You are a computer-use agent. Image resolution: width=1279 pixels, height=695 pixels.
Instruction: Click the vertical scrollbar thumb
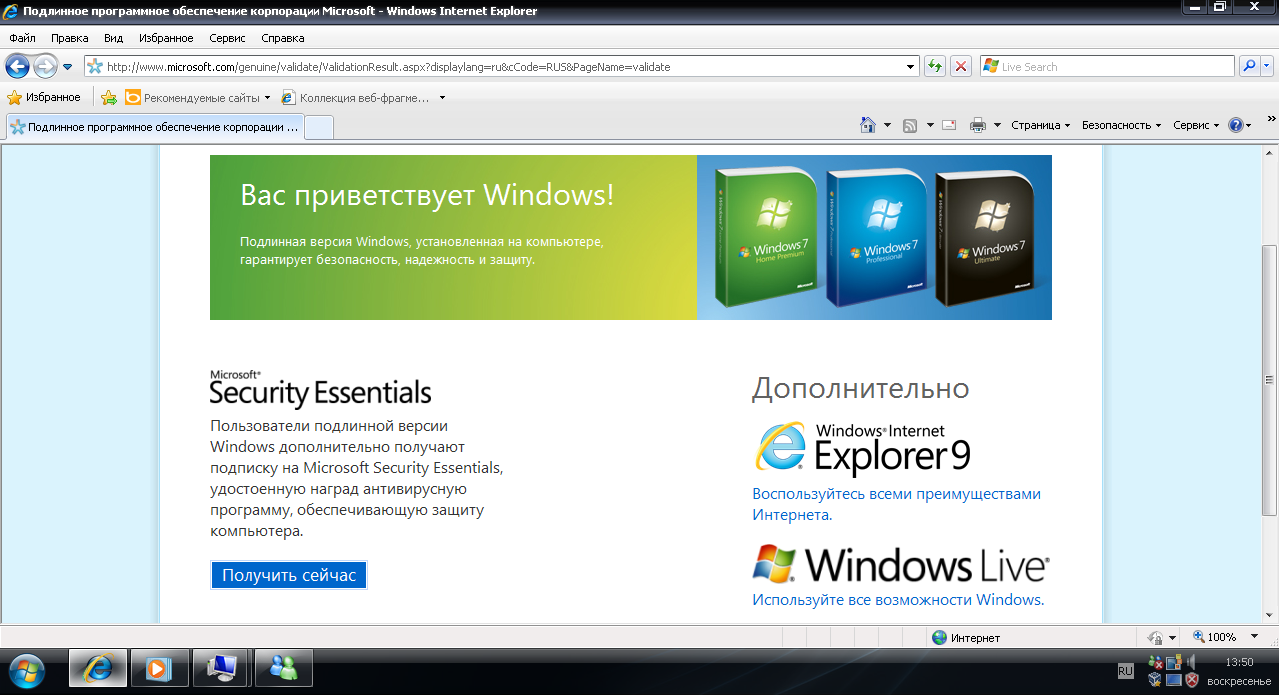1270,380
